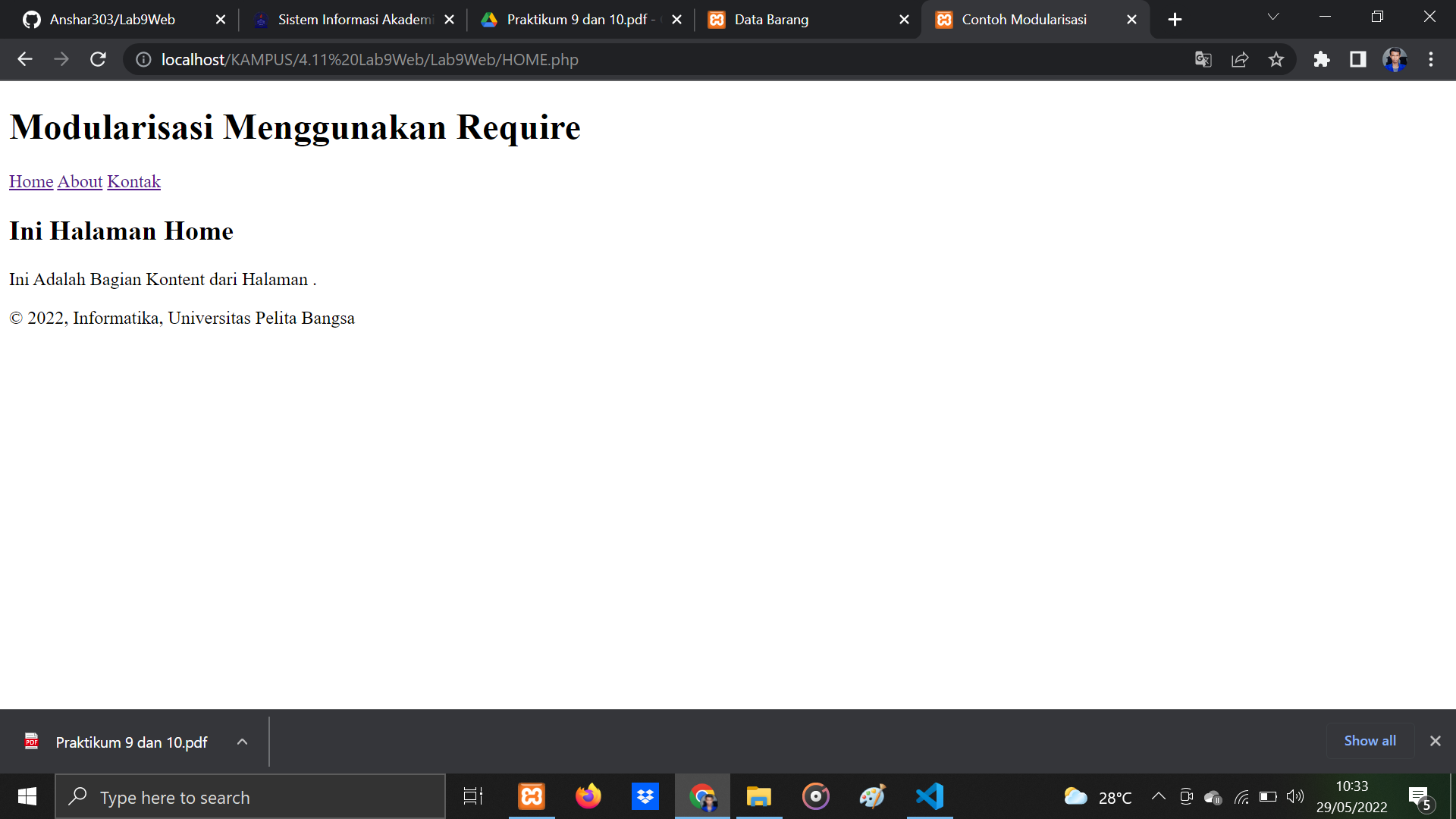The height and width of the screenshot is (819, 1456).
Task: Open the Extensions puzzle icon
Action: 1321,59
